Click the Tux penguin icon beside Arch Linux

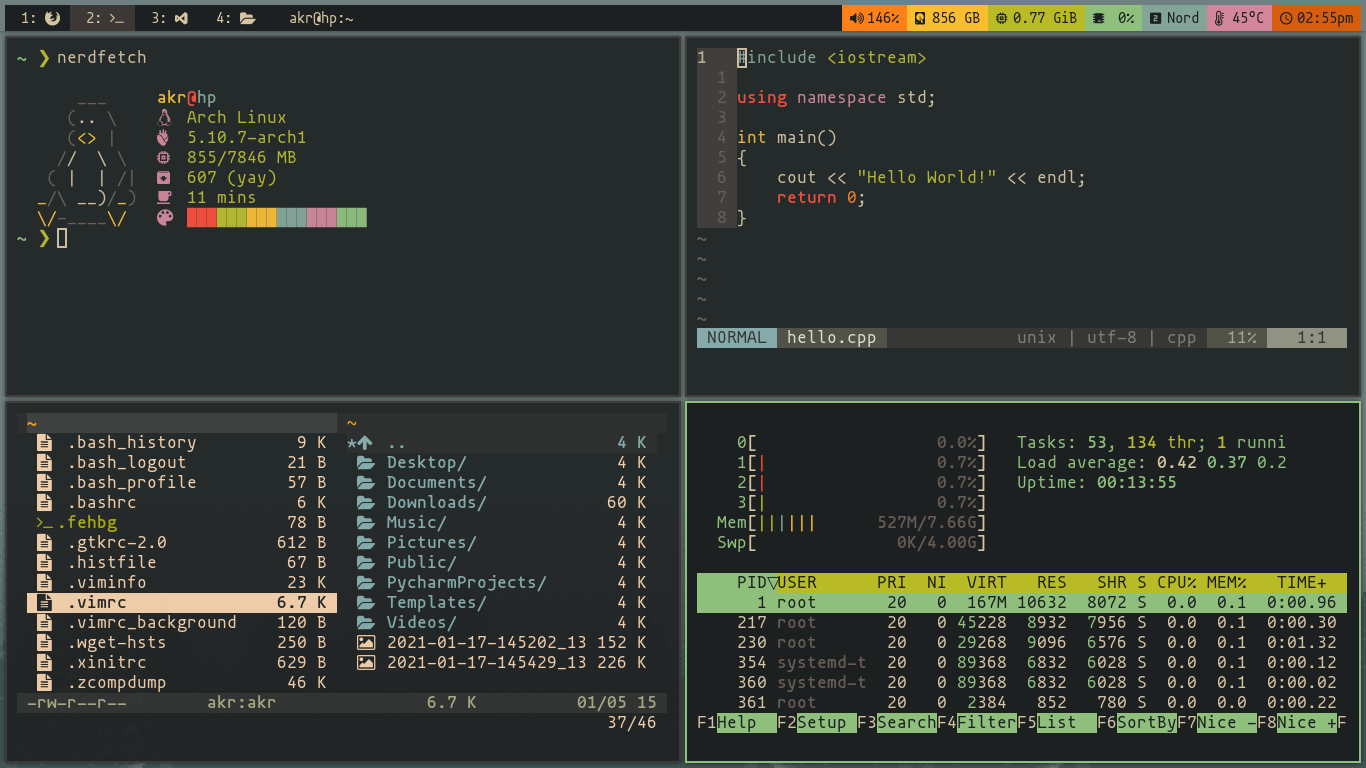tap(165, 117)
